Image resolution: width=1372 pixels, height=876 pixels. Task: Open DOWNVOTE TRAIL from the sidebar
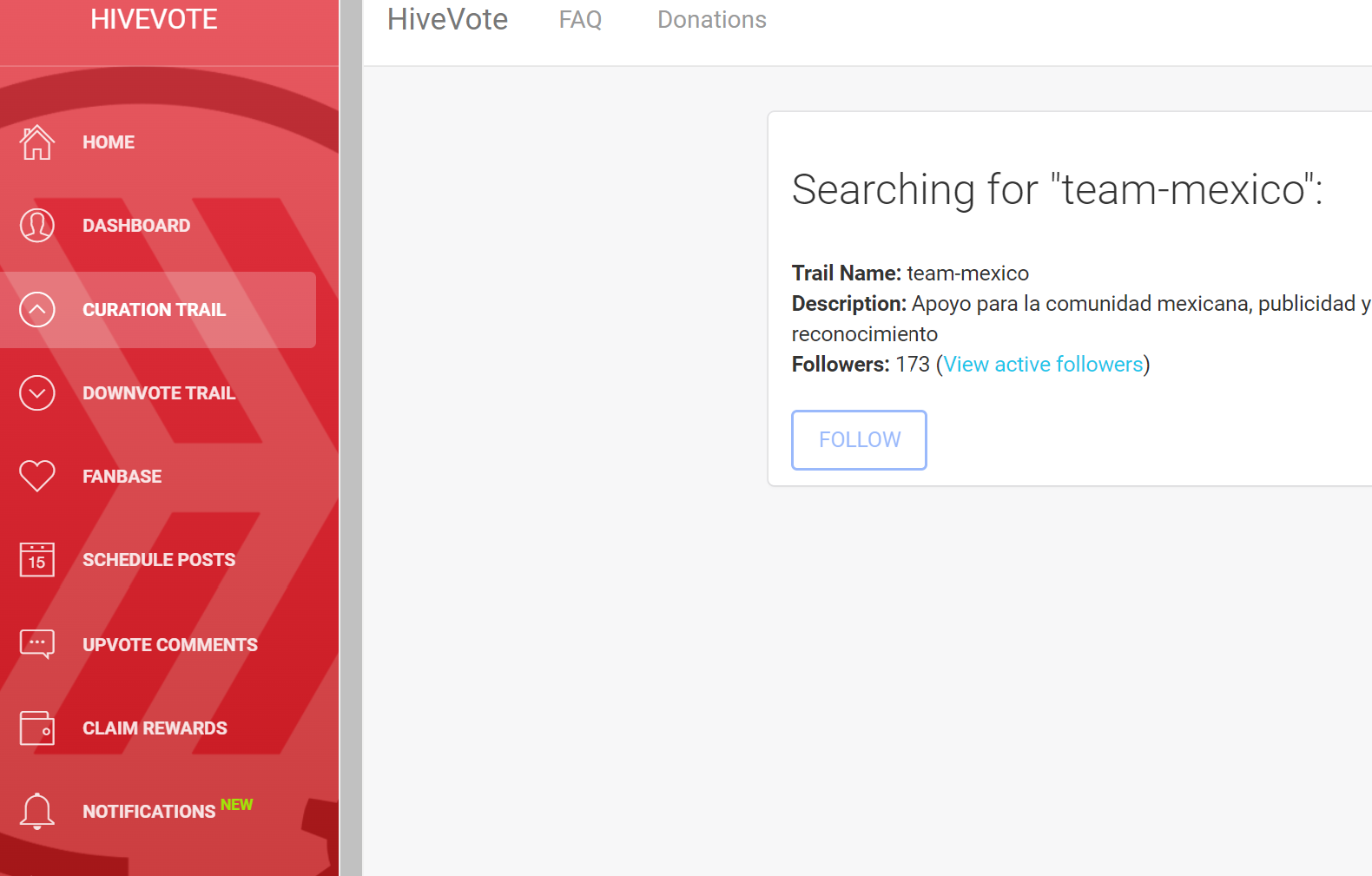click(159, 393)
